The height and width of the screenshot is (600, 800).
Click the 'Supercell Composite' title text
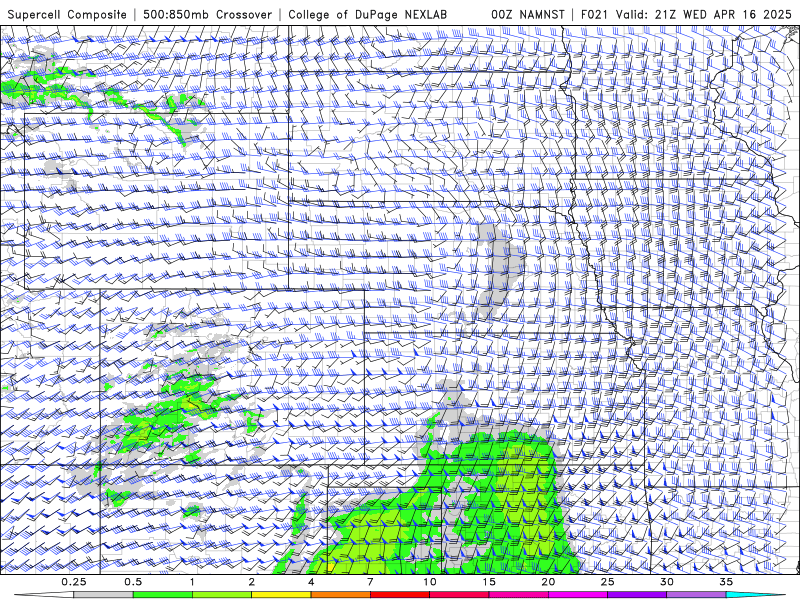tap(67, 14)
